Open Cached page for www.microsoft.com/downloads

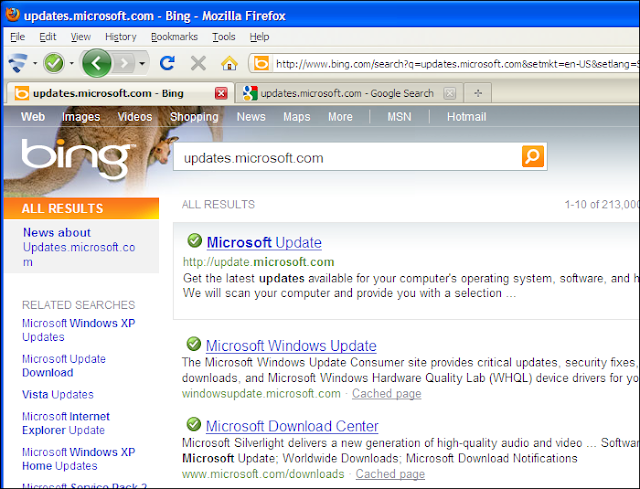coord(390,474)
